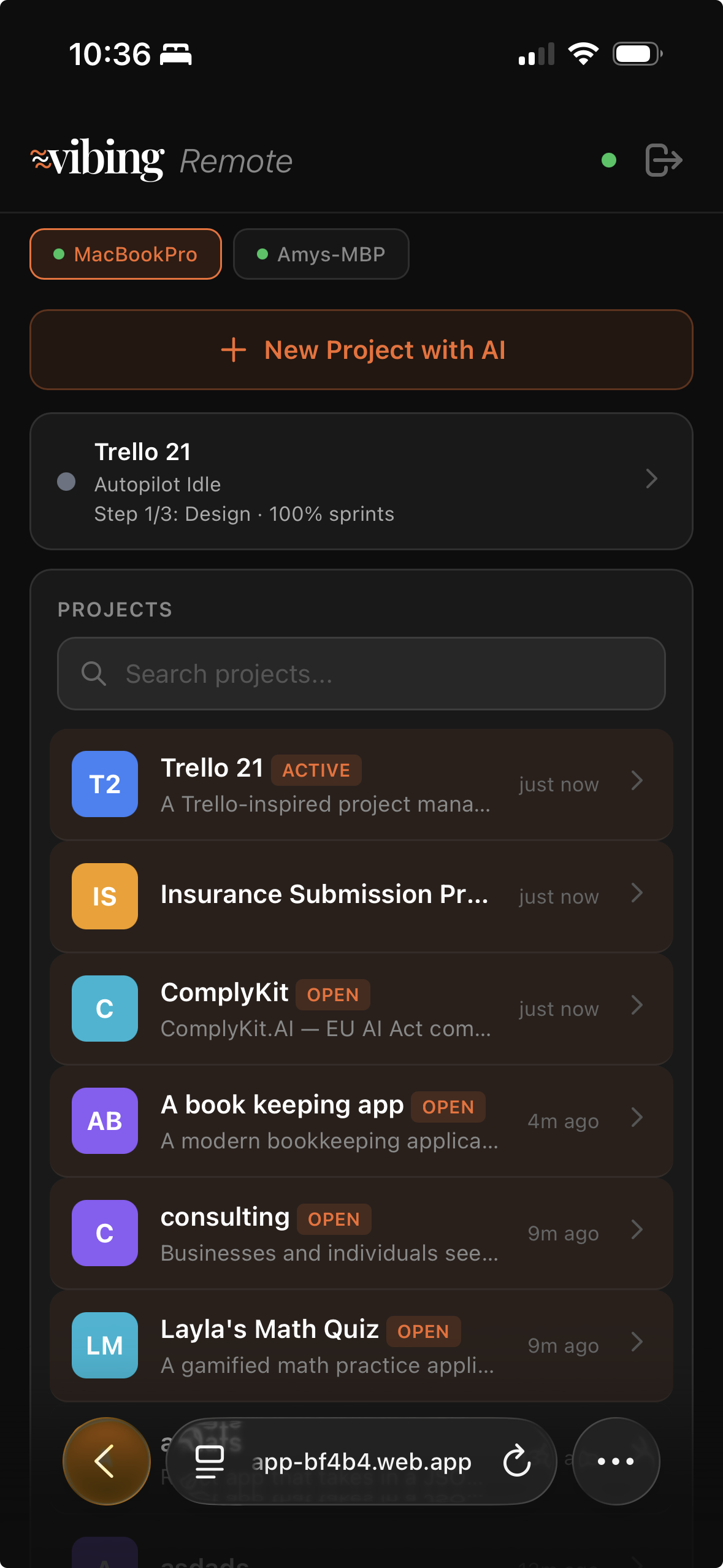
Task: Open Insurance Submission project via chevron
Action: 637,893
